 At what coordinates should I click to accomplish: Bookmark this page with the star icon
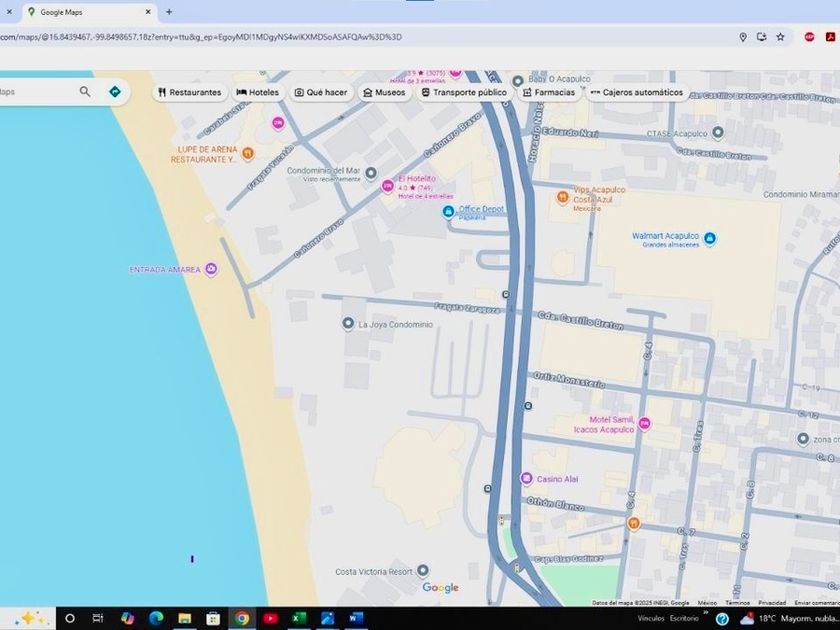(x=780, y=37)
